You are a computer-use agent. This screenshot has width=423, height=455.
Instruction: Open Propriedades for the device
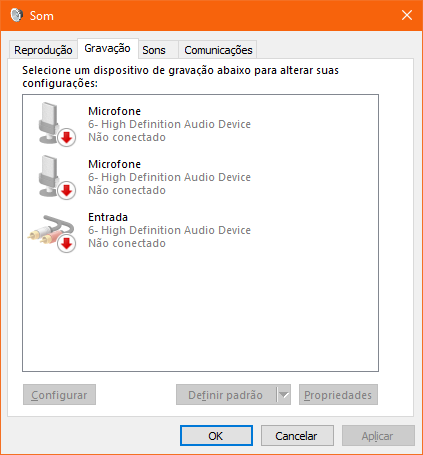click(338, 395)
